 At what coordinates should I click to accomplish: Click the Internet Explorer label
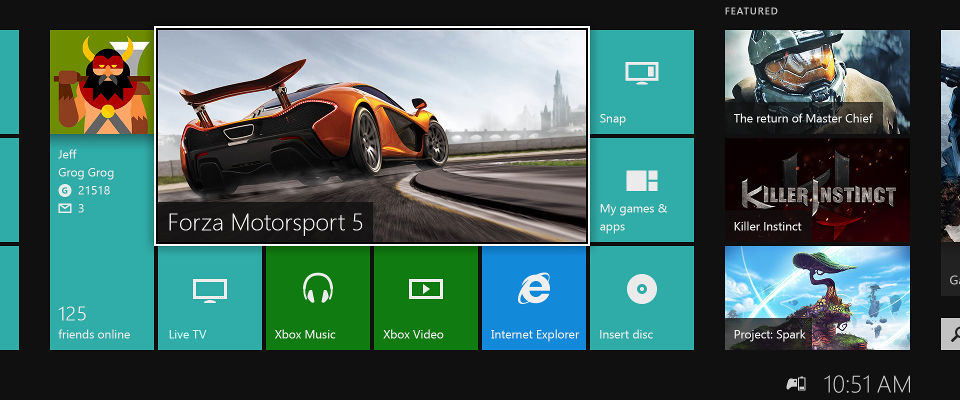tap(534, 334)
